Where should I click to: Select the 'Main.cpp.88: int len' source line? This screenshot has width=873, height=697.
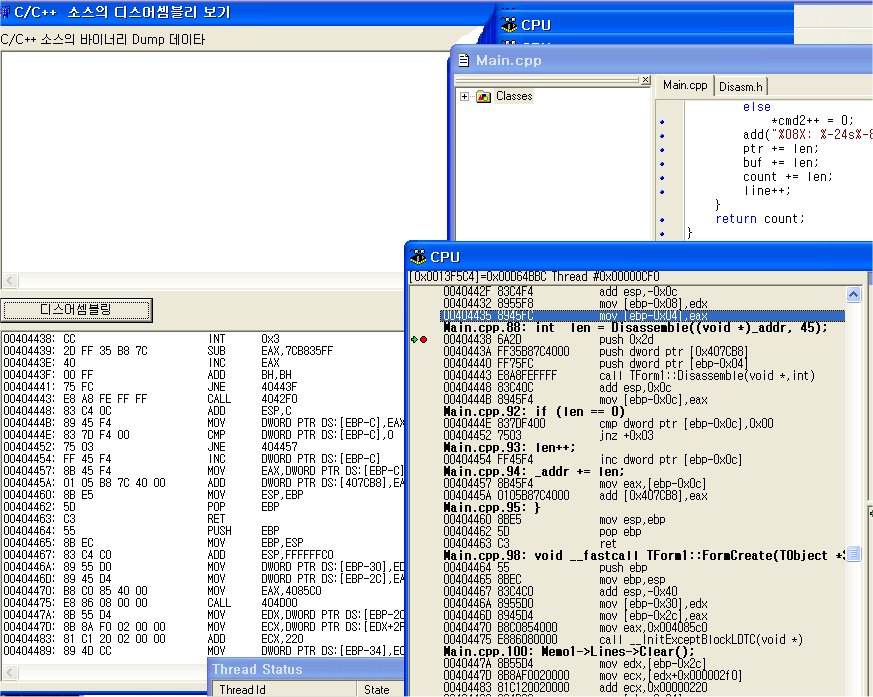(635, 328)
